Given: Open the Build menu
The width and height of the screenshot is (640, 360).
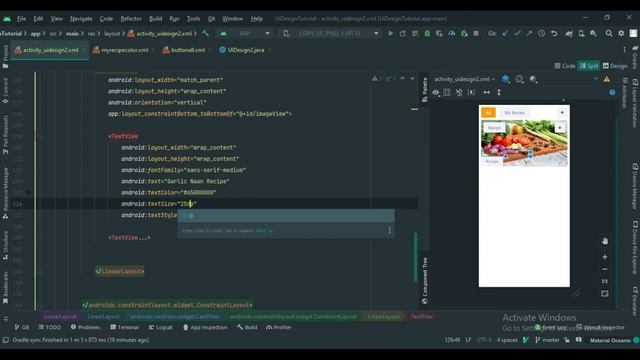Looking at the screenshot, I should coord(156,19).
